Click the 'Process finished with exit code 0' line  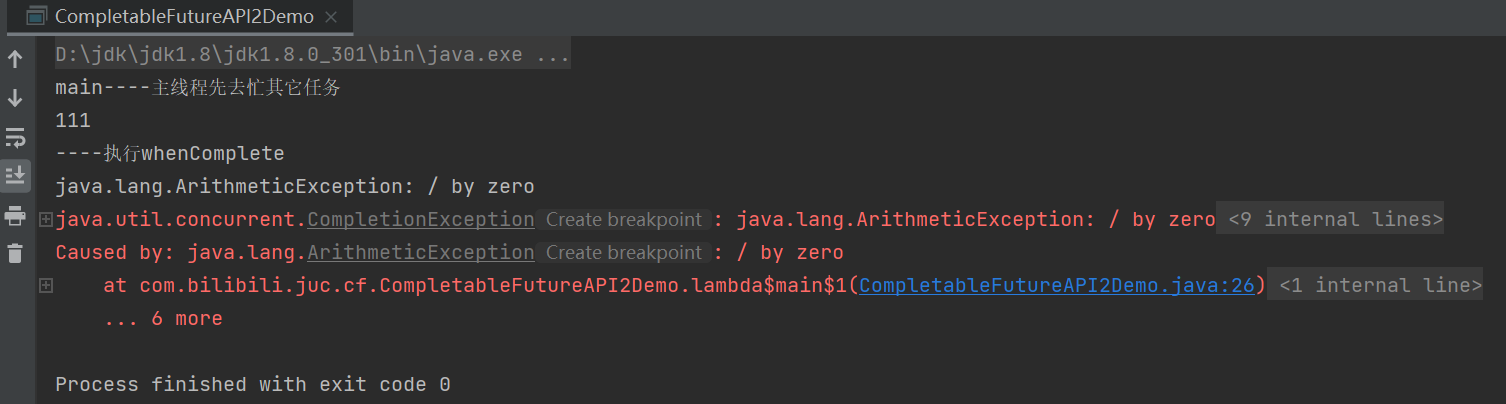(252, 385)
